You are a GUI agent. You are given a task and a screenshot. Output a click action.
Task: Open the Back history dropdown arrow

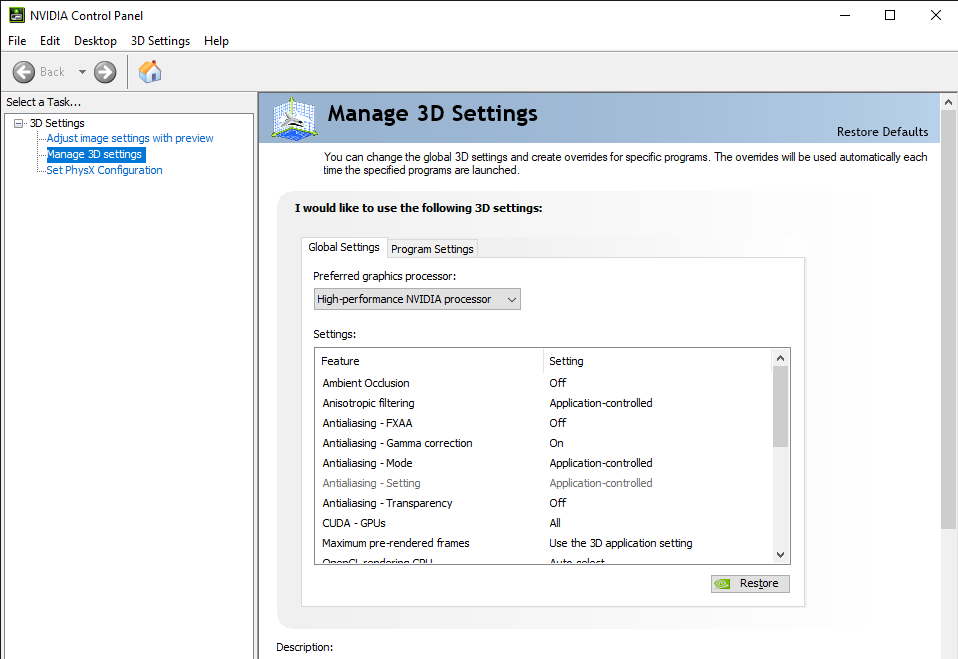coord(82,72)
